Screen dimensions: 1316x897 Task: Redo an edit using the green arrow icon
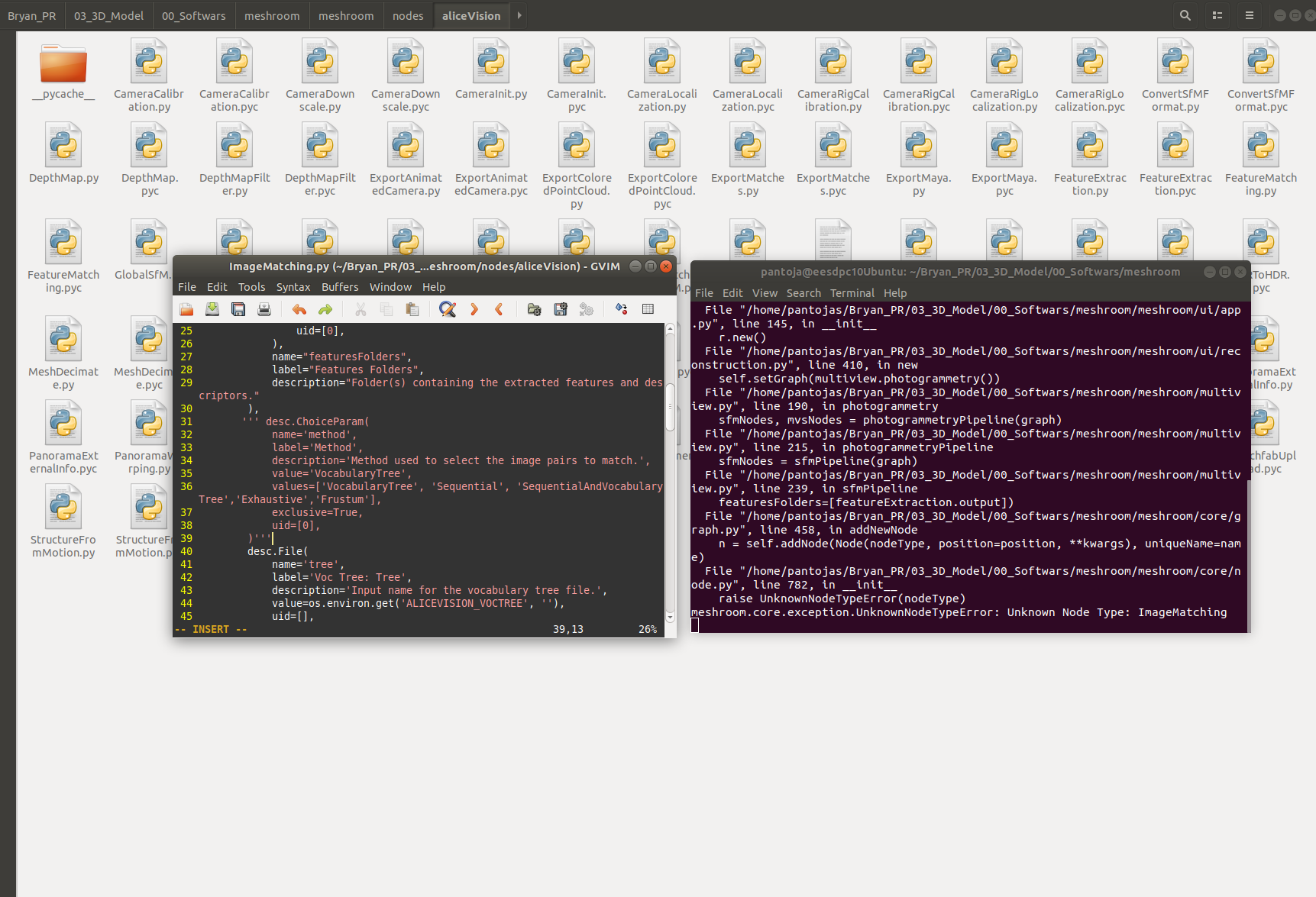point(325,308)
